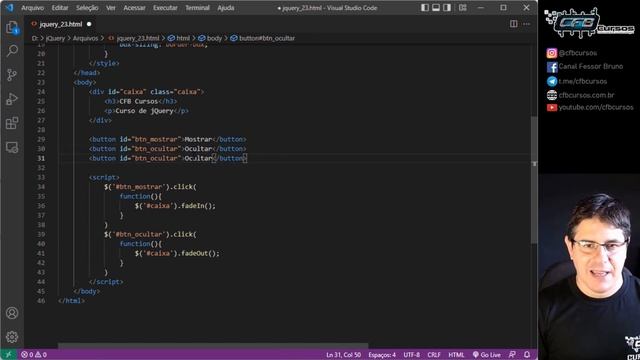The image size is (640, 360).
Task: Click the btn_mostrar button tag line
Action: tap(168, 139)
